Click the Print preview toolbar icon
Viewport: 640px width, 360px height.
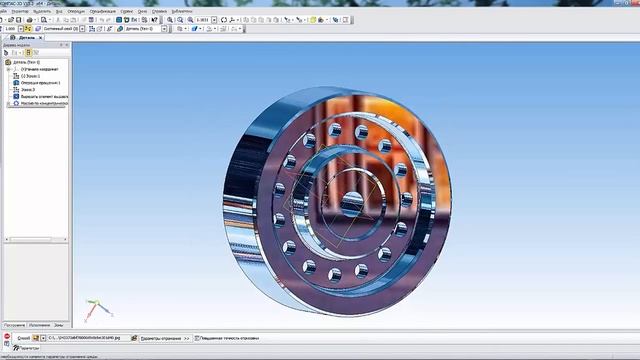coord(44,20)
